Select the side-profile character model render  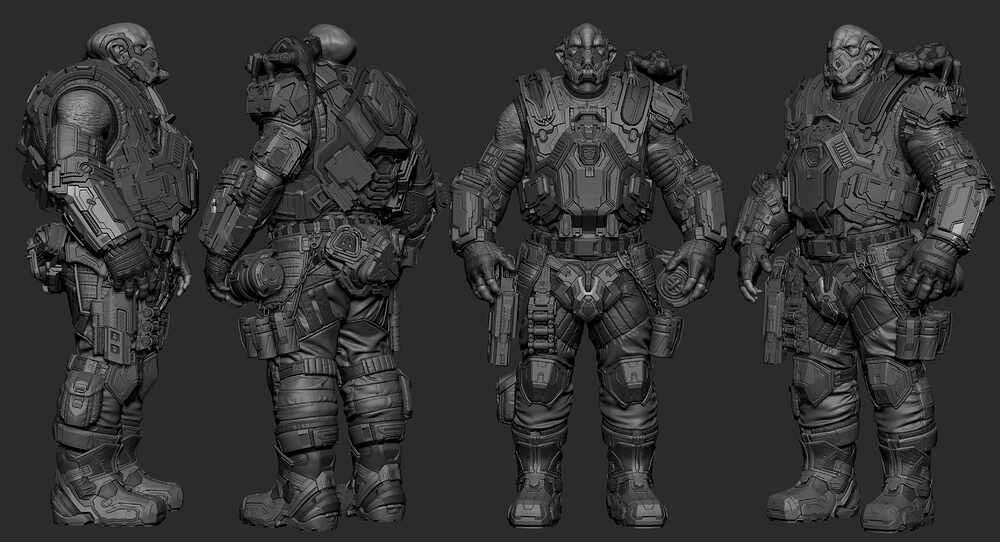point(107,274)
